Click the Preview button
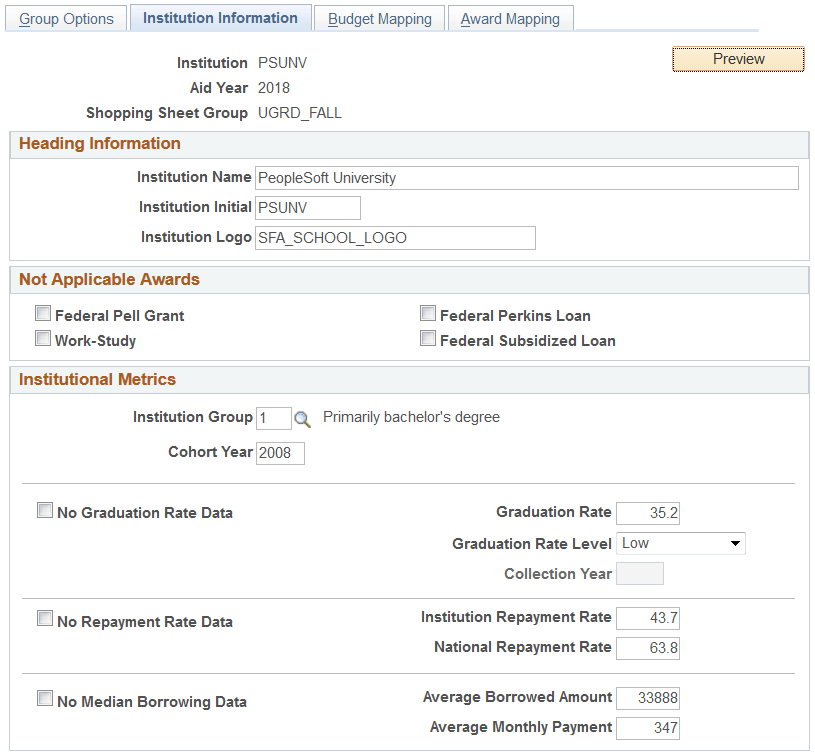The width and height of the screenshot is (815, 756). click(738, 59)
